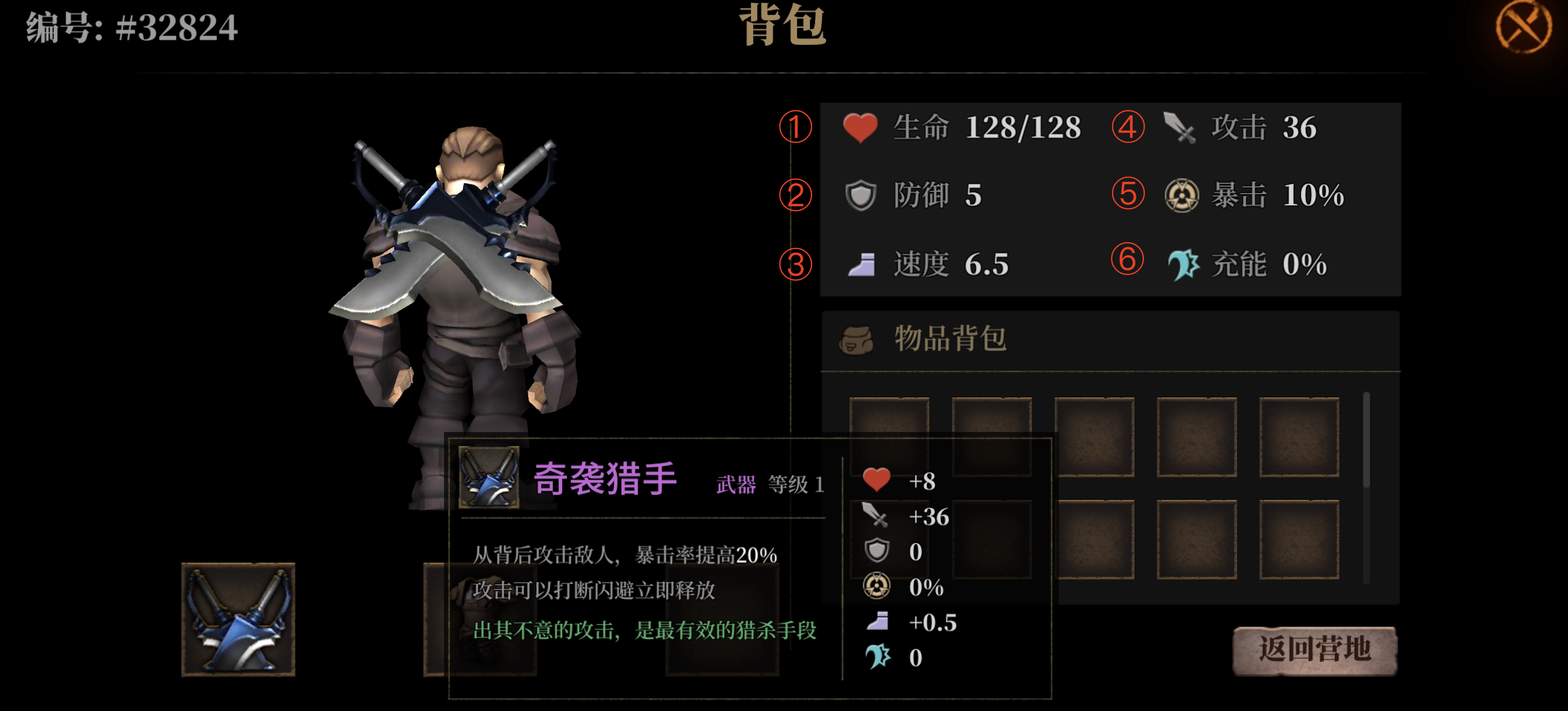Screen dimensions: 1568x711
Task: Click the 物品背包 header label
Action: click(950, 339)
